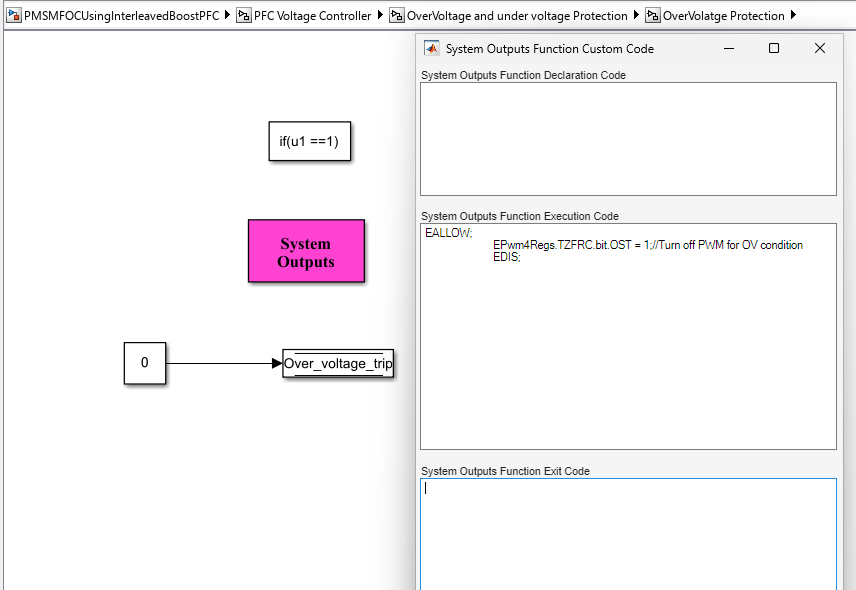The width and height of the screenshot is (856, 590).
Task: Expand arrow after PMSMFOCUsingInterleavedBoostPFC breadcrumb
Action: tap(228, 15)
